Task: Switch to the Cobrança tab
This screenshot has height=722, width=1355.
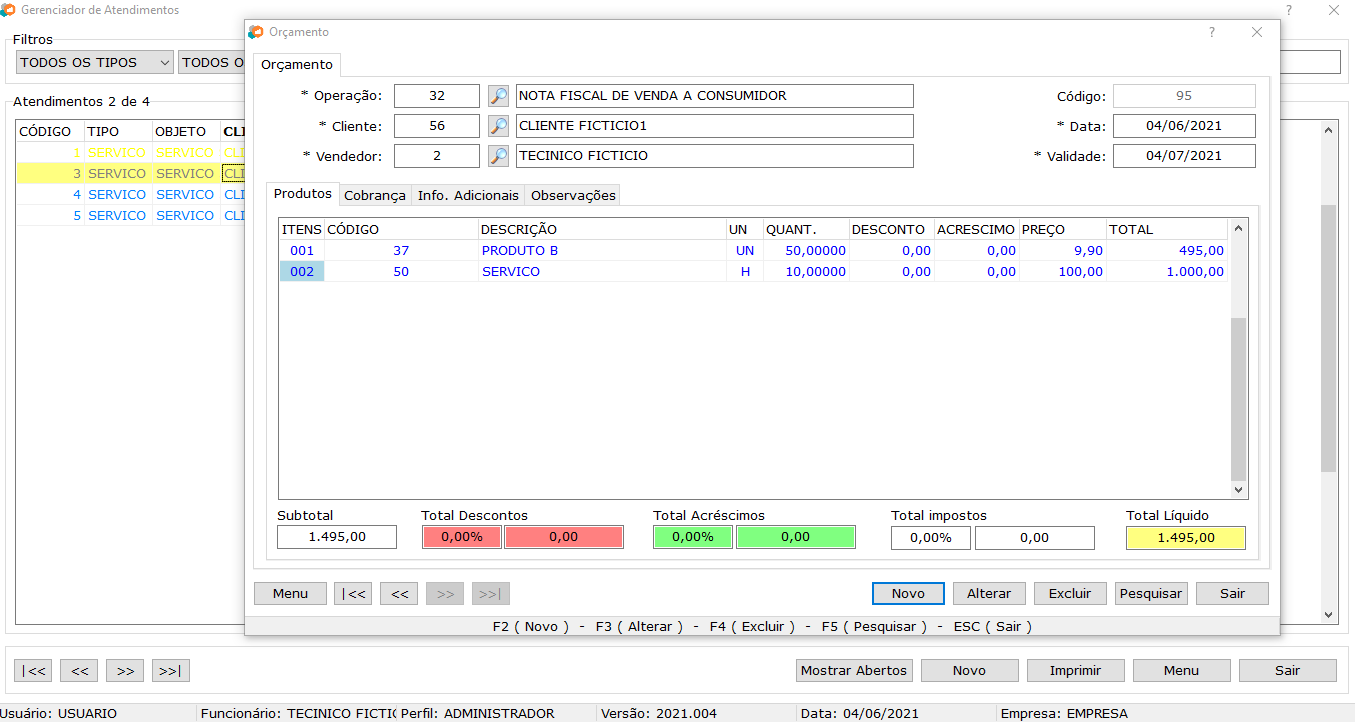Action: (375, 195)
